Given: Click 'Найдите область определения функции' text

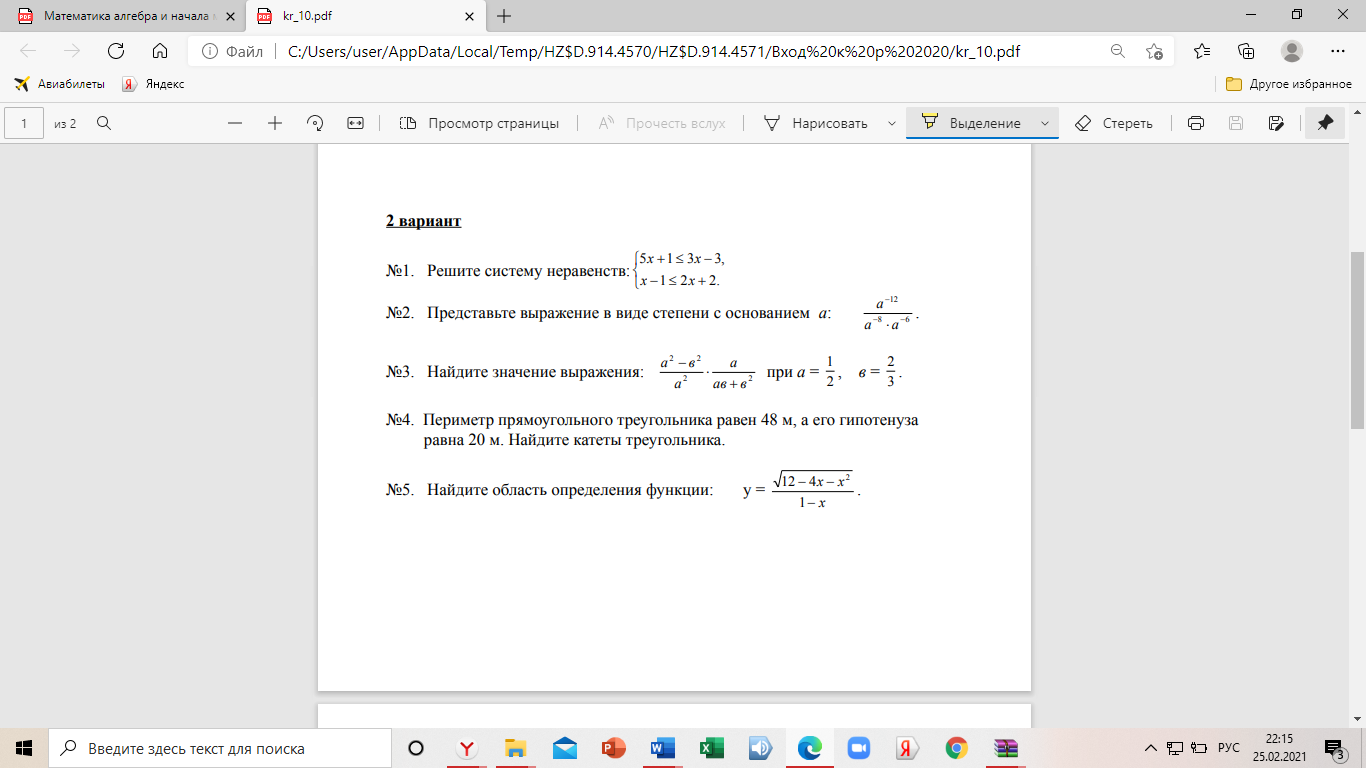Looking at the screenshot, I should (570, 490).
